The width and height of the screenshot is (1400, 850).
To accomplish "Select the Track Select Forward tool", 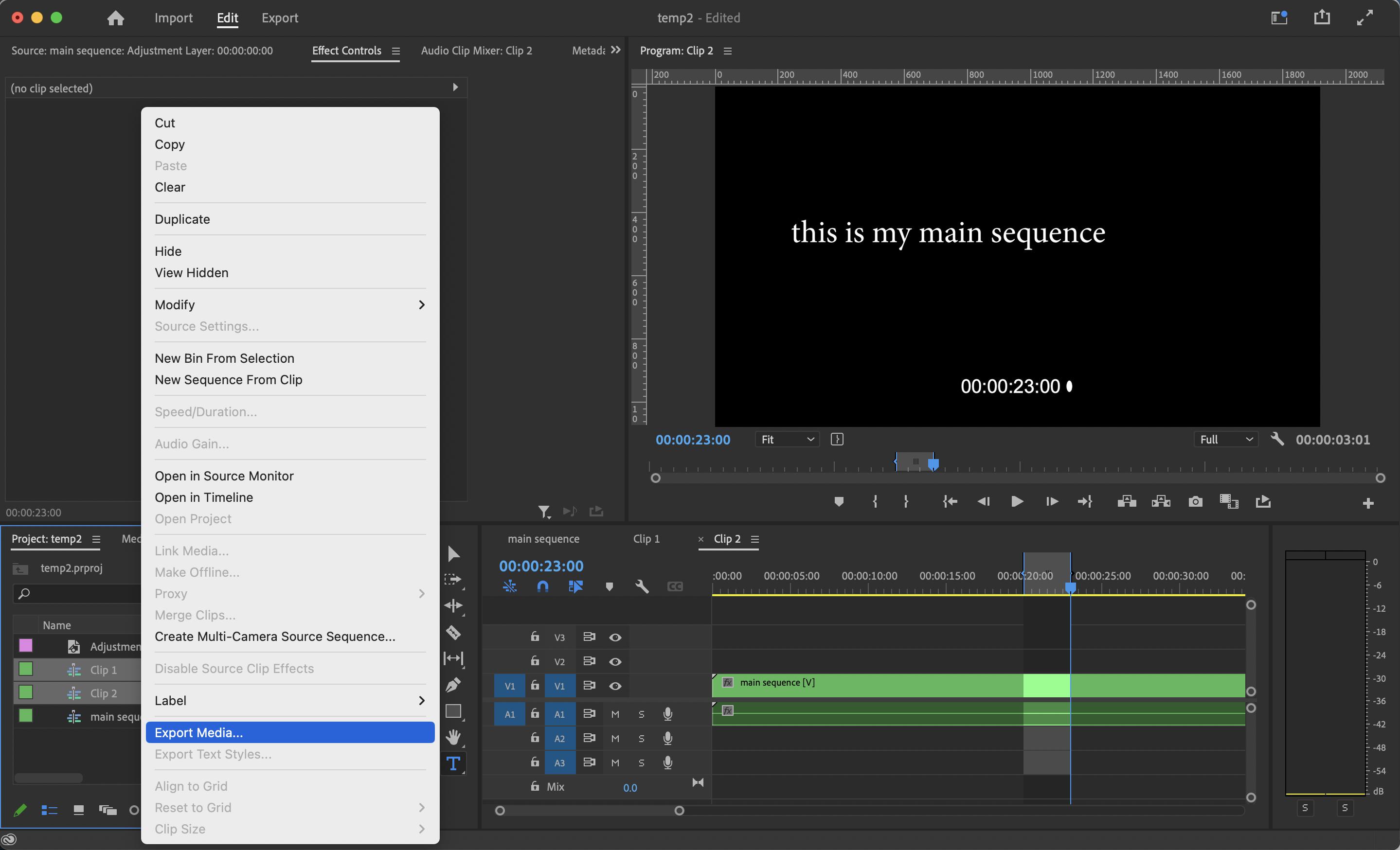I will (453, 580).
